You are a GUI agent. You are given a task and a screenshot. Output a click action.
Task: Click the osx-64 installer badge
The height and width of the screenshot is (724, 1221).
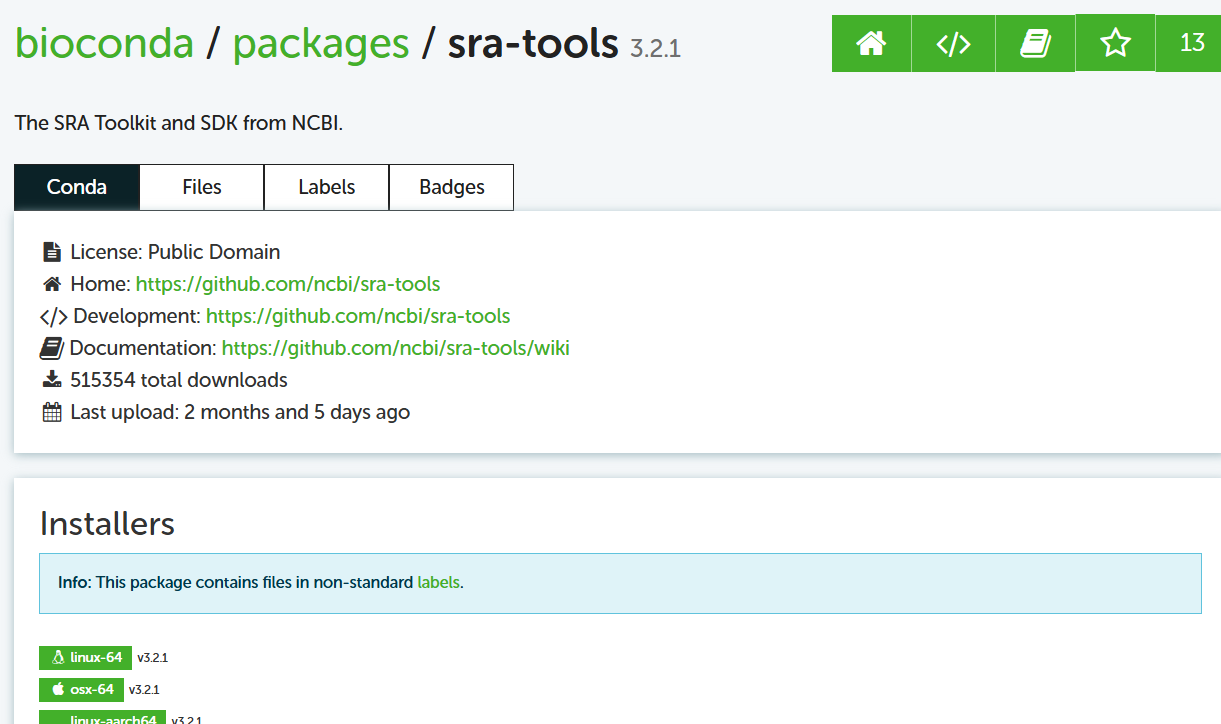click(82, 690)
